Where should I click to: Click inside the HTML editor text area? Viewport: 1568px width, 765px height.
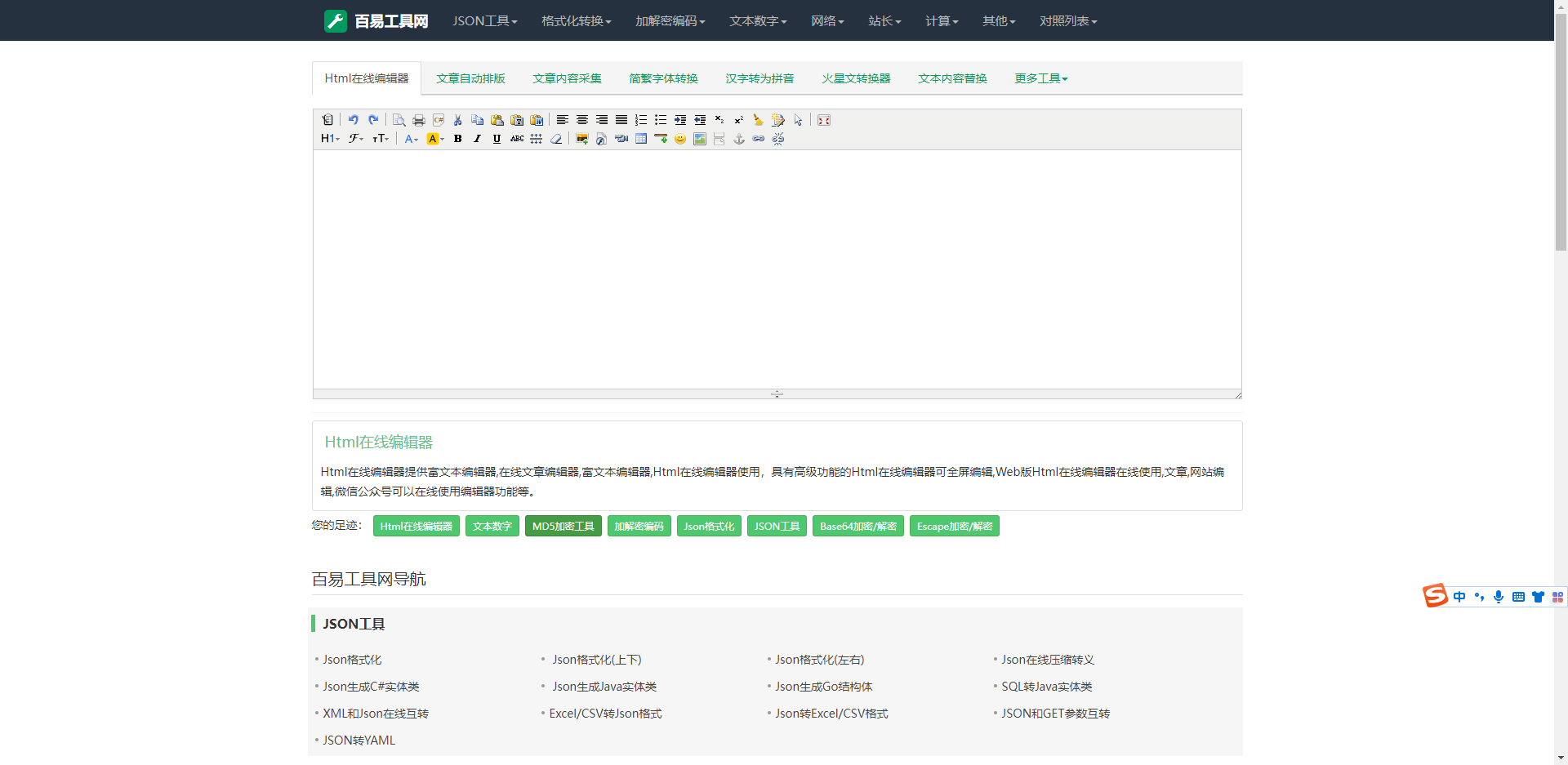(x=776, y=269)
